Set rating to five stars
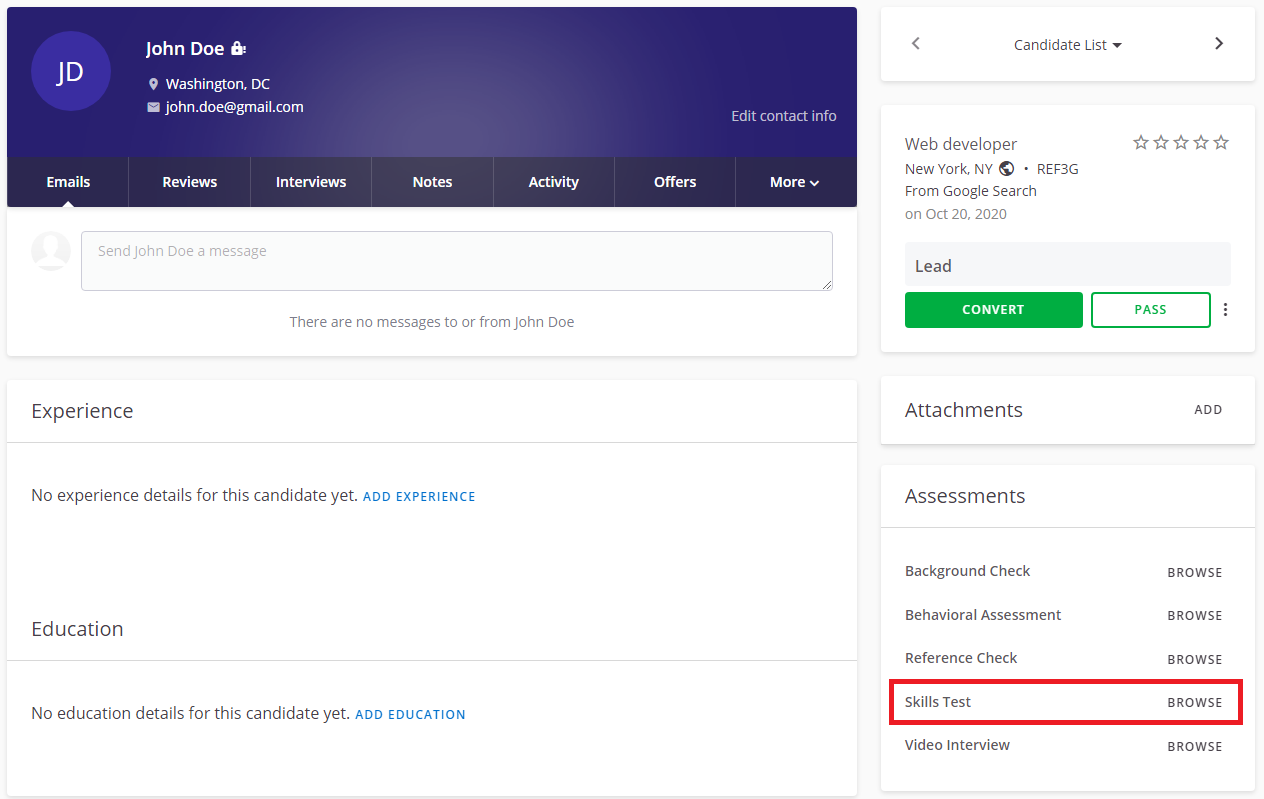Viewport: 1264px width, 799px height. click(1221, 143)
